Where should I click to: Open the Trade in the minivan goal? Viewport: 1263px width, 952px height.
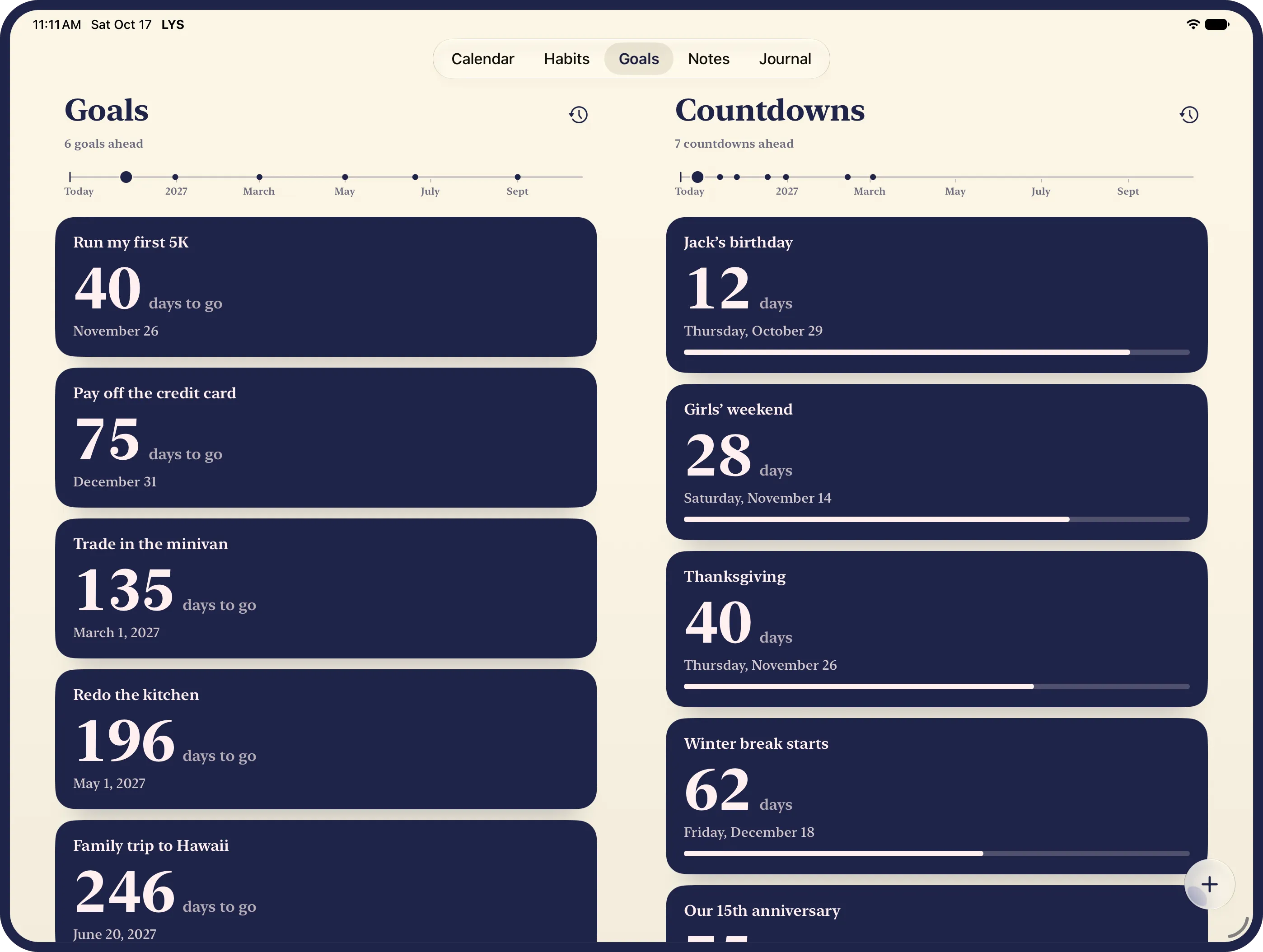point(326,588)
